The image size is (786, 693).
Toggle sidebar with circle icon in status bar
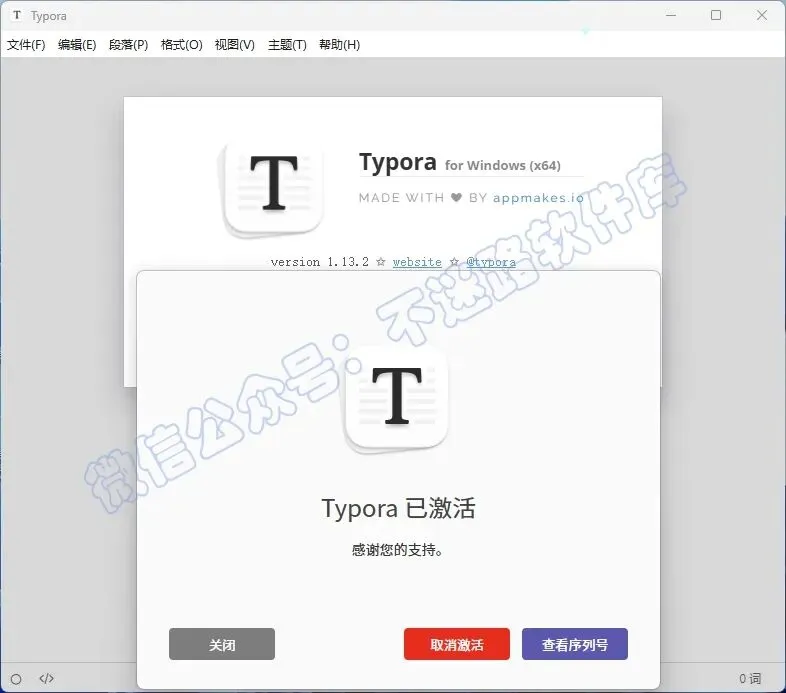[x=16, y=679]
